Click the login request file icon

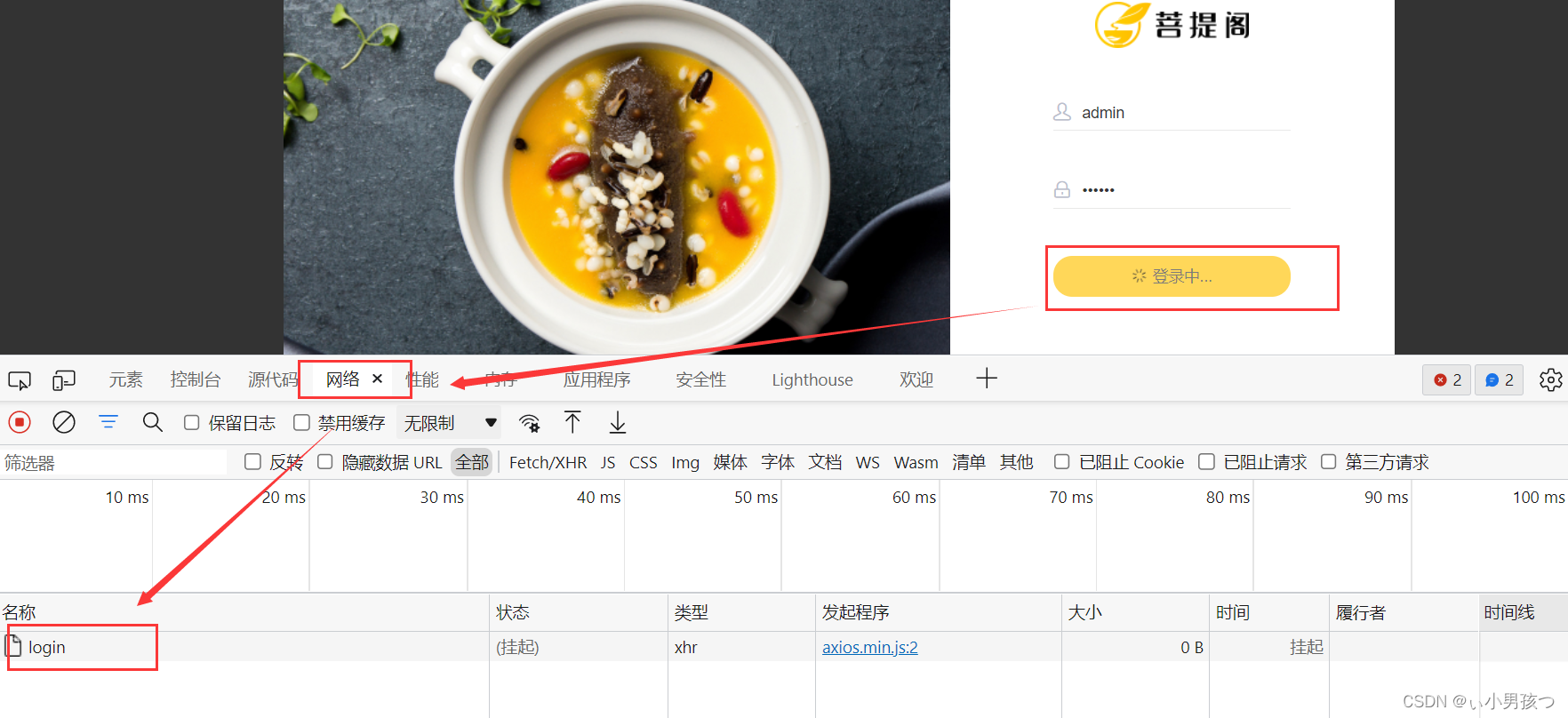tap(14, 646)
